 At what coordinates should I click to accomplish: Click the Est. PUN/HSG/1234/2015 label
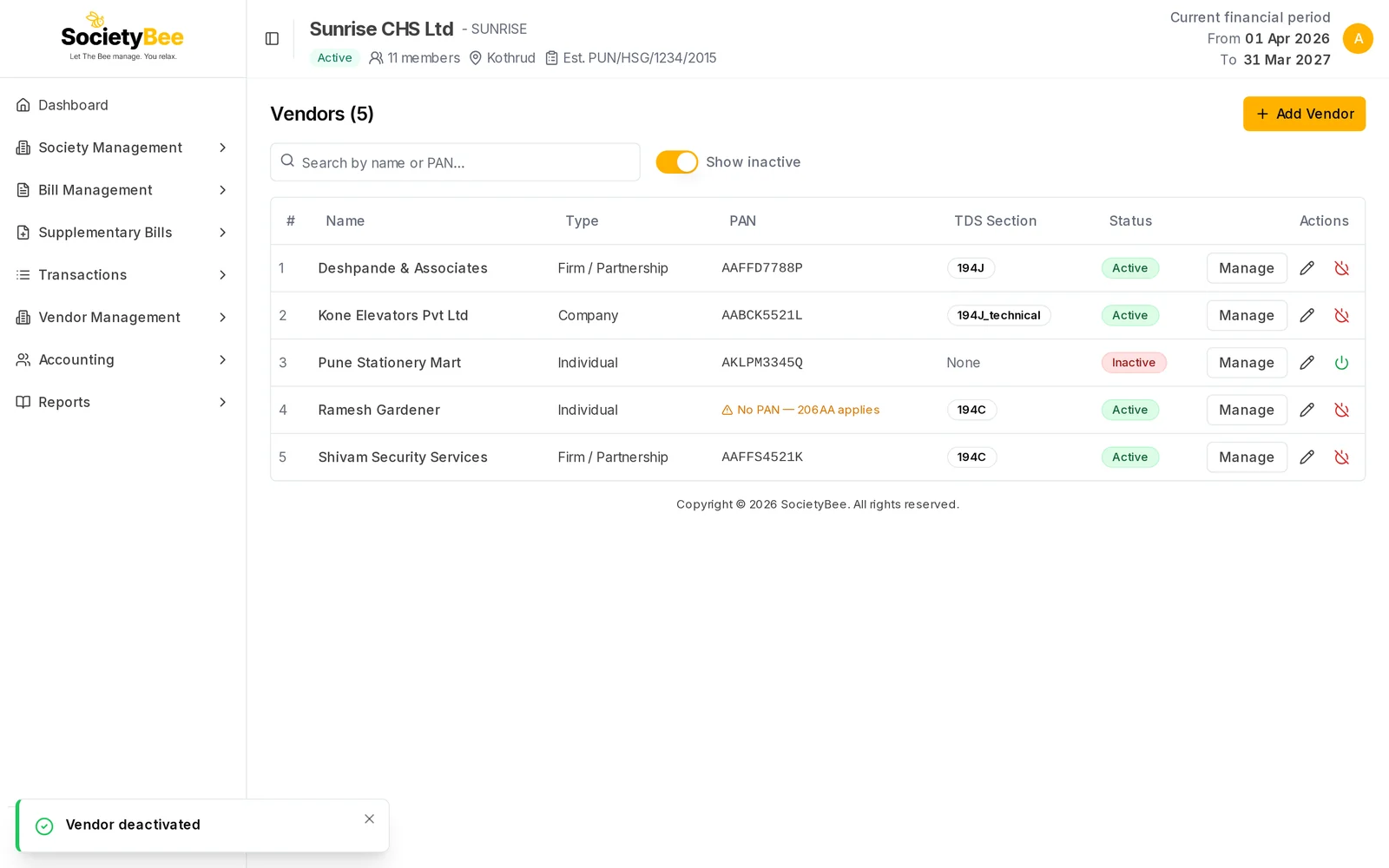(x=640, y=58)
